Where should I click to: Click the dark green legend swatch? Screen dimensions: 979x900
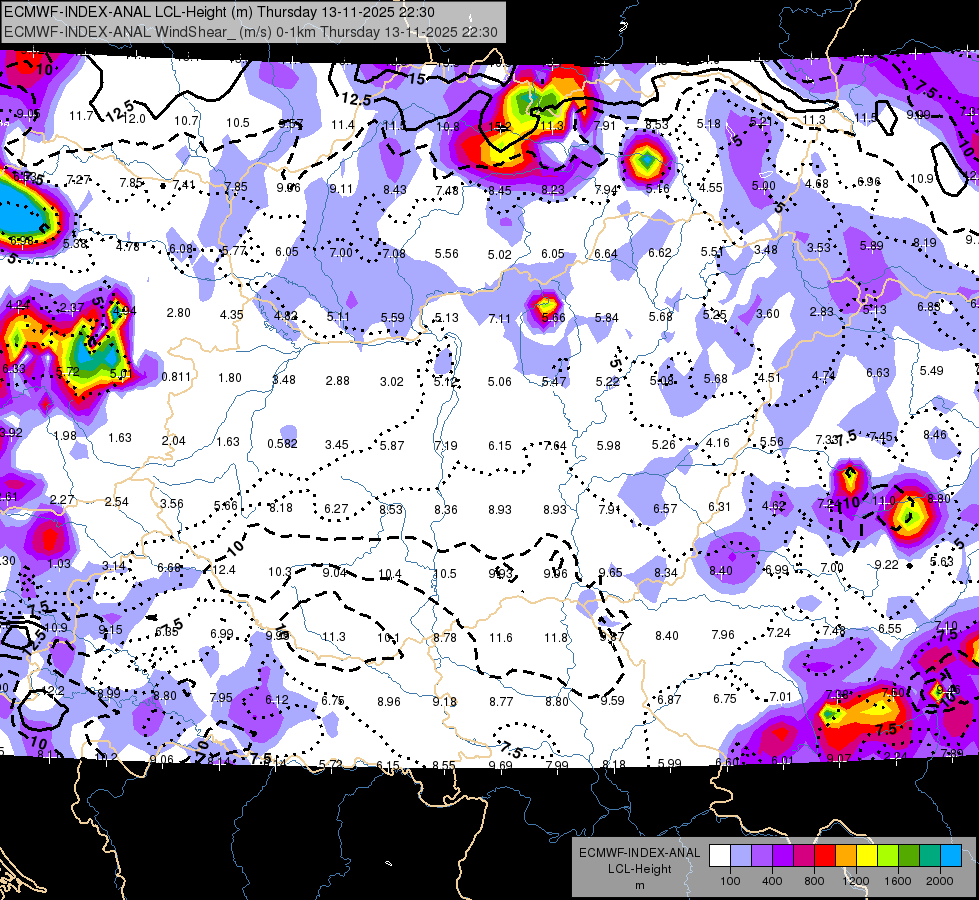coord(908,856)
